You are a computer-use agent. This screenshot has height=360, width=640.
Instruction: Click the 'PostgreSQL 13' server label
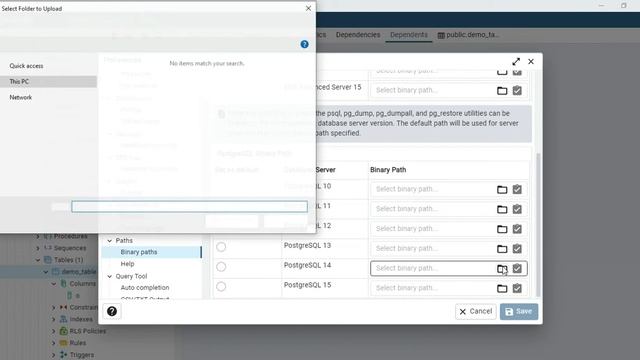307,246
